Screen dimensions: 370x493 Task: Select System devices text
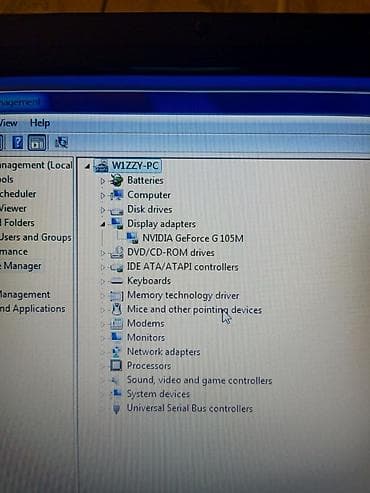pos(158,394)
